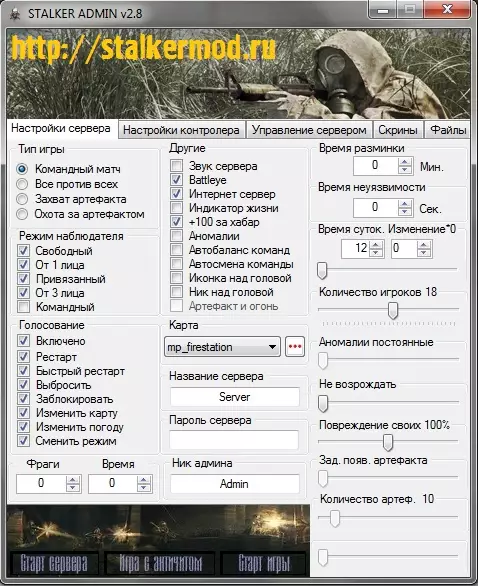This screenshot has width=478, height=586.
Task: Enable Автобаланс команд checkbox
Action: pyautogui.click(x=176, y=250)
